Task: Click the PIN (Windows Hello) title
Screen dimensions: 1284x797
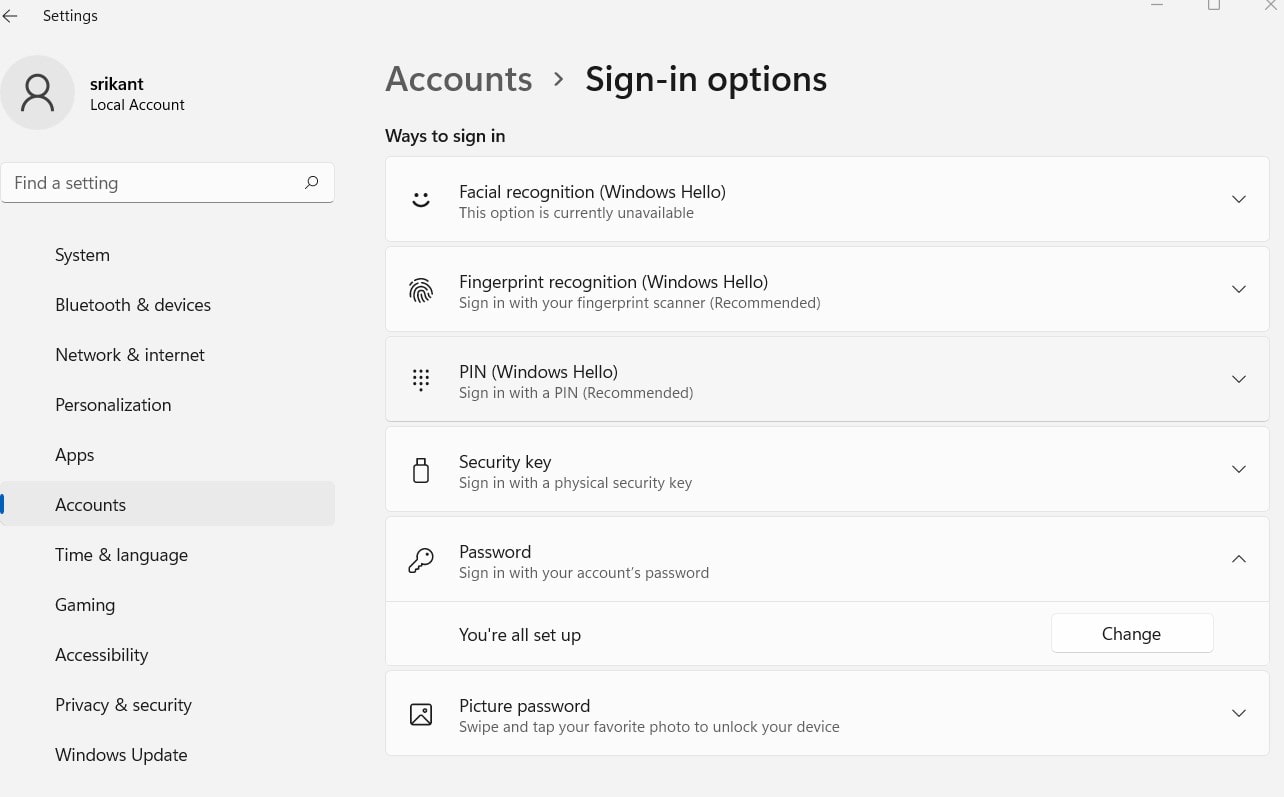Action: click(538, 371)
